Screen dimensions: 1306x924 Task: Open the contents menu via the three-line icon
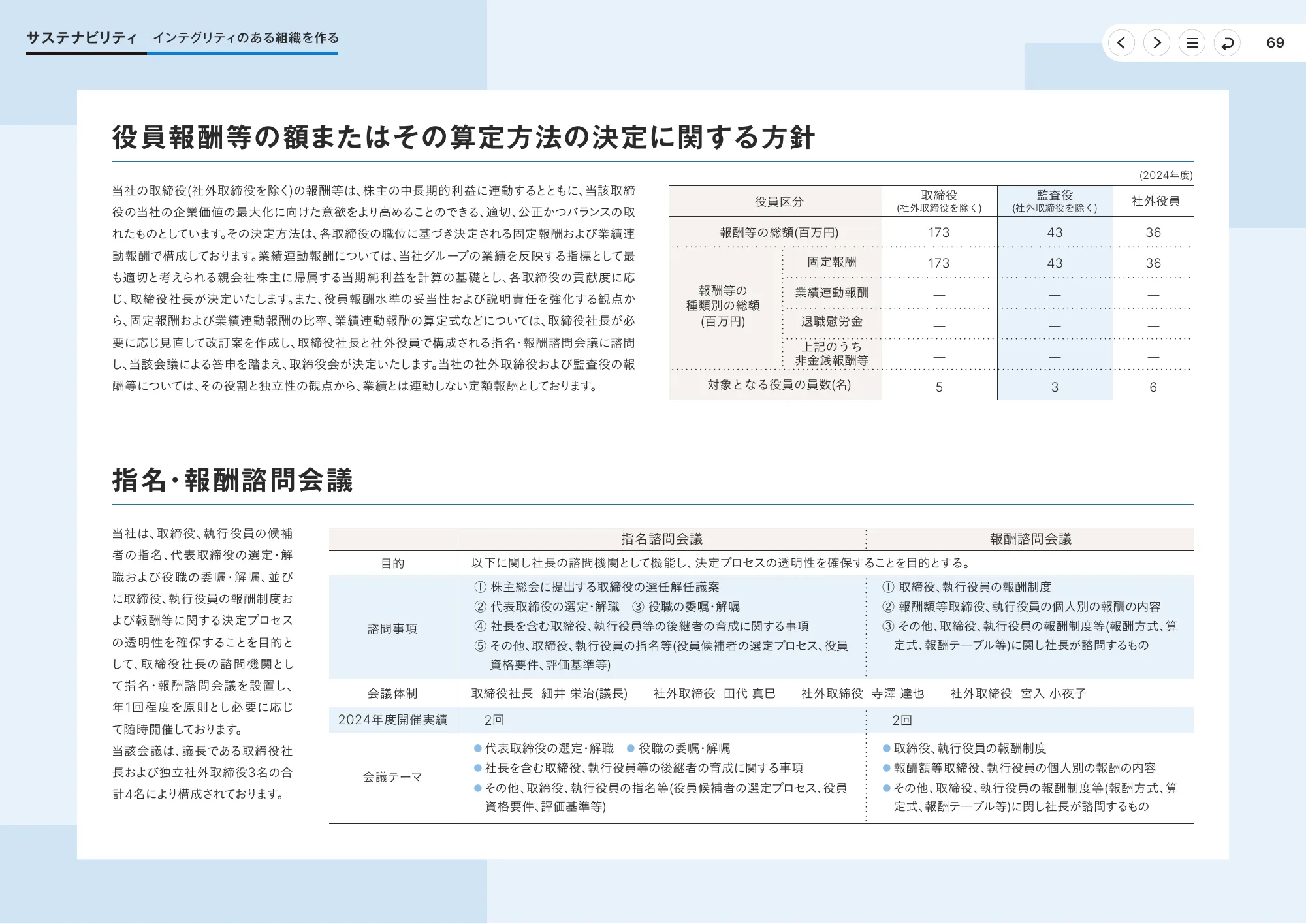click(1192, 43)
